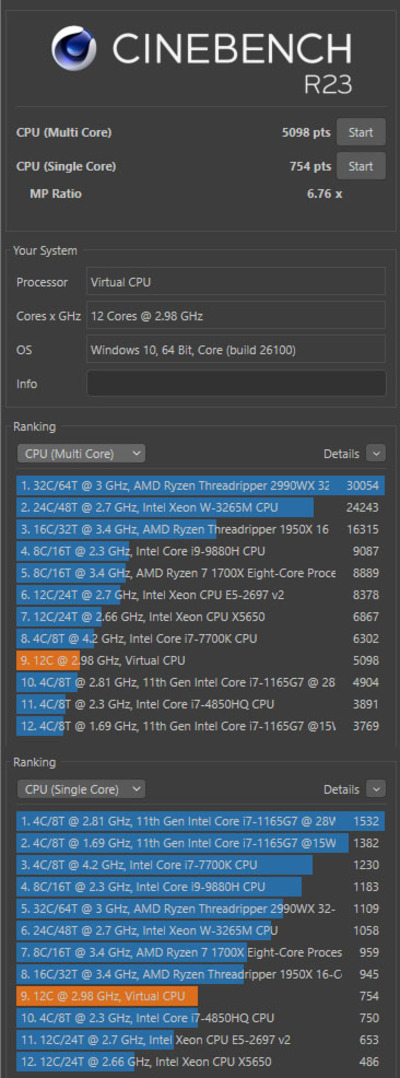Select Core i9-9880H row scoring 1183
The height and width of the screenshot is (1078, 400).
[200, 886]
